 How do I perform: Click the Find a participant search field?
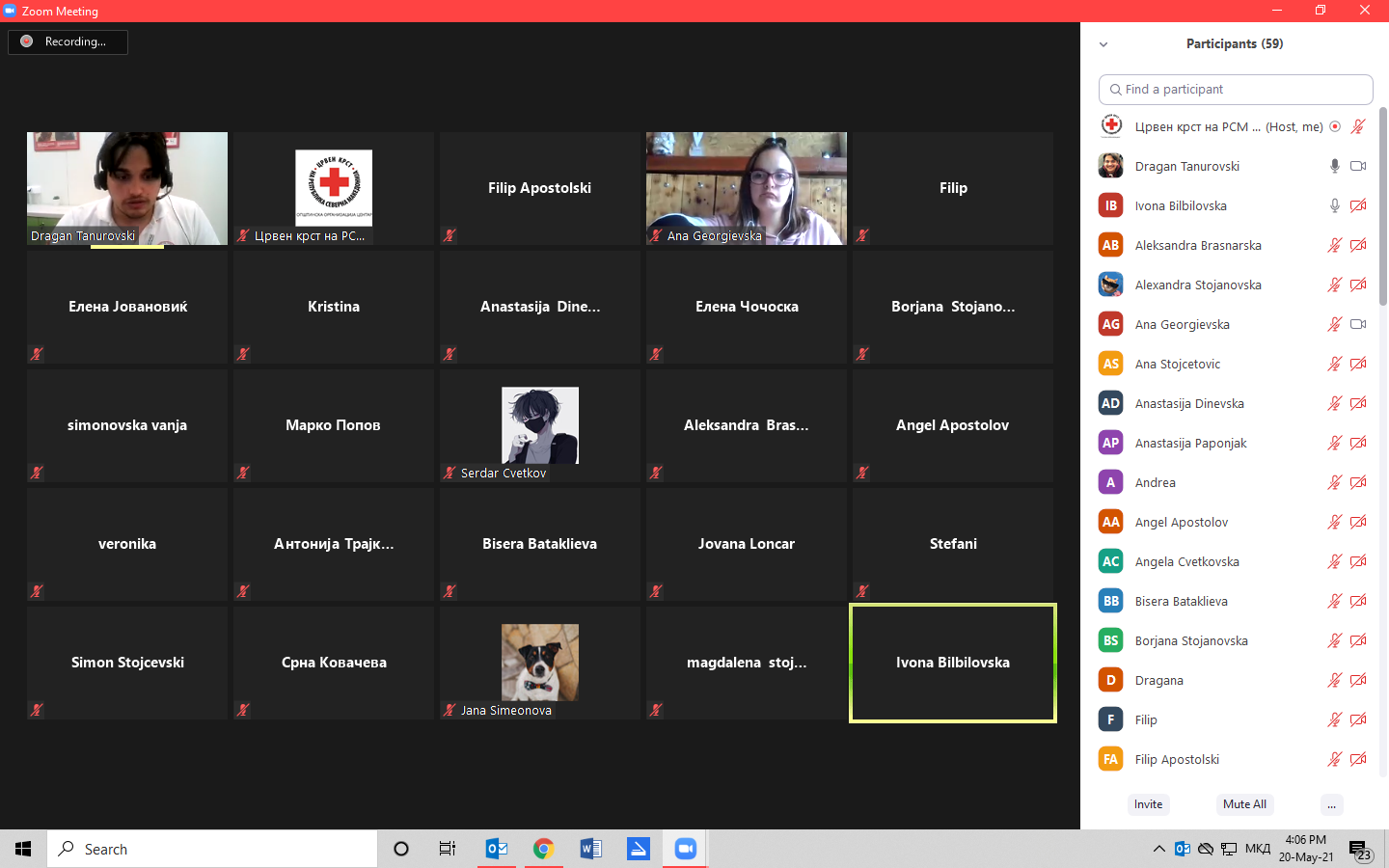pos(1236,89)
